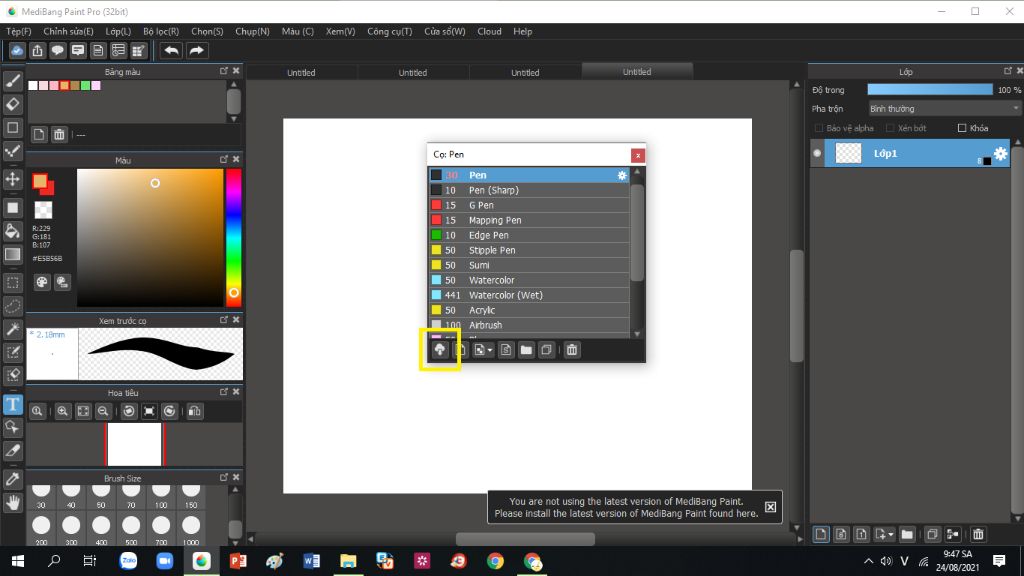Select the Gradient tool

coord(12,254)
